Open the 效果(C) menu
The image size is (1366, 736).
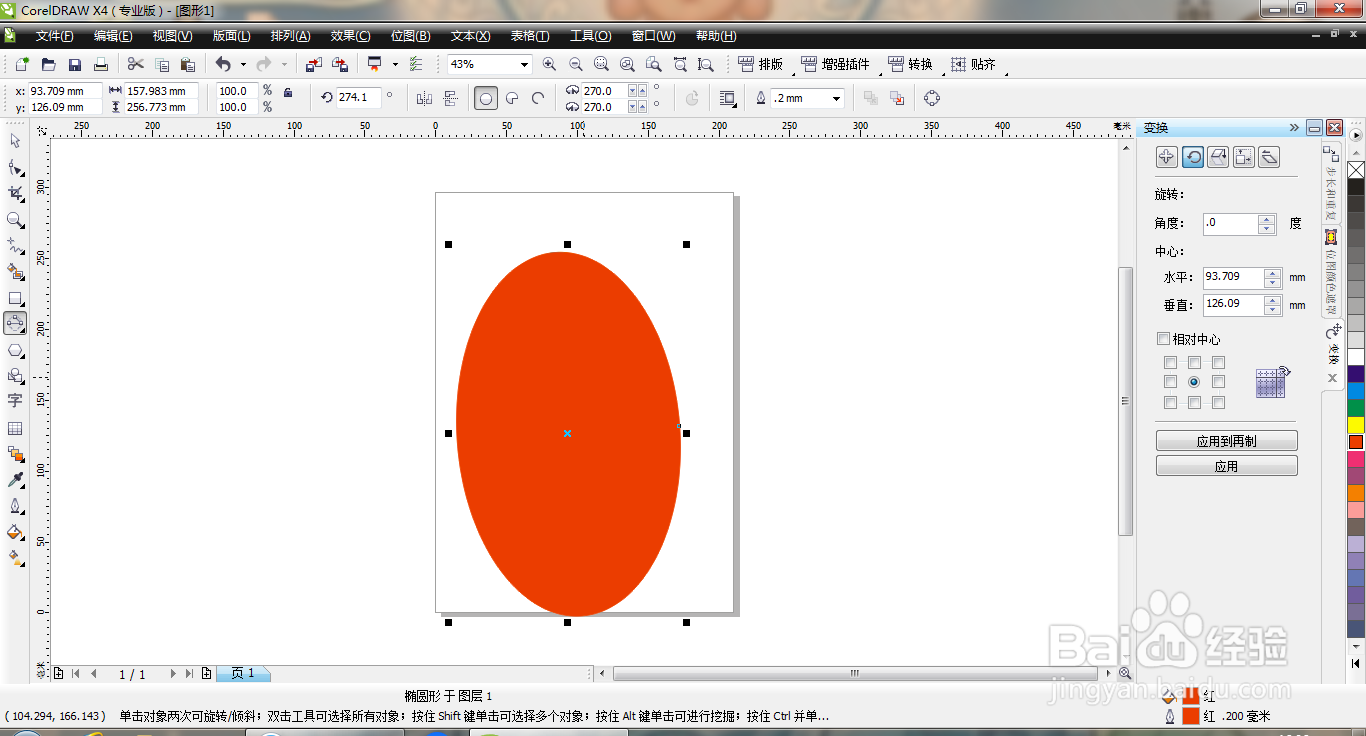coord(350,36)
